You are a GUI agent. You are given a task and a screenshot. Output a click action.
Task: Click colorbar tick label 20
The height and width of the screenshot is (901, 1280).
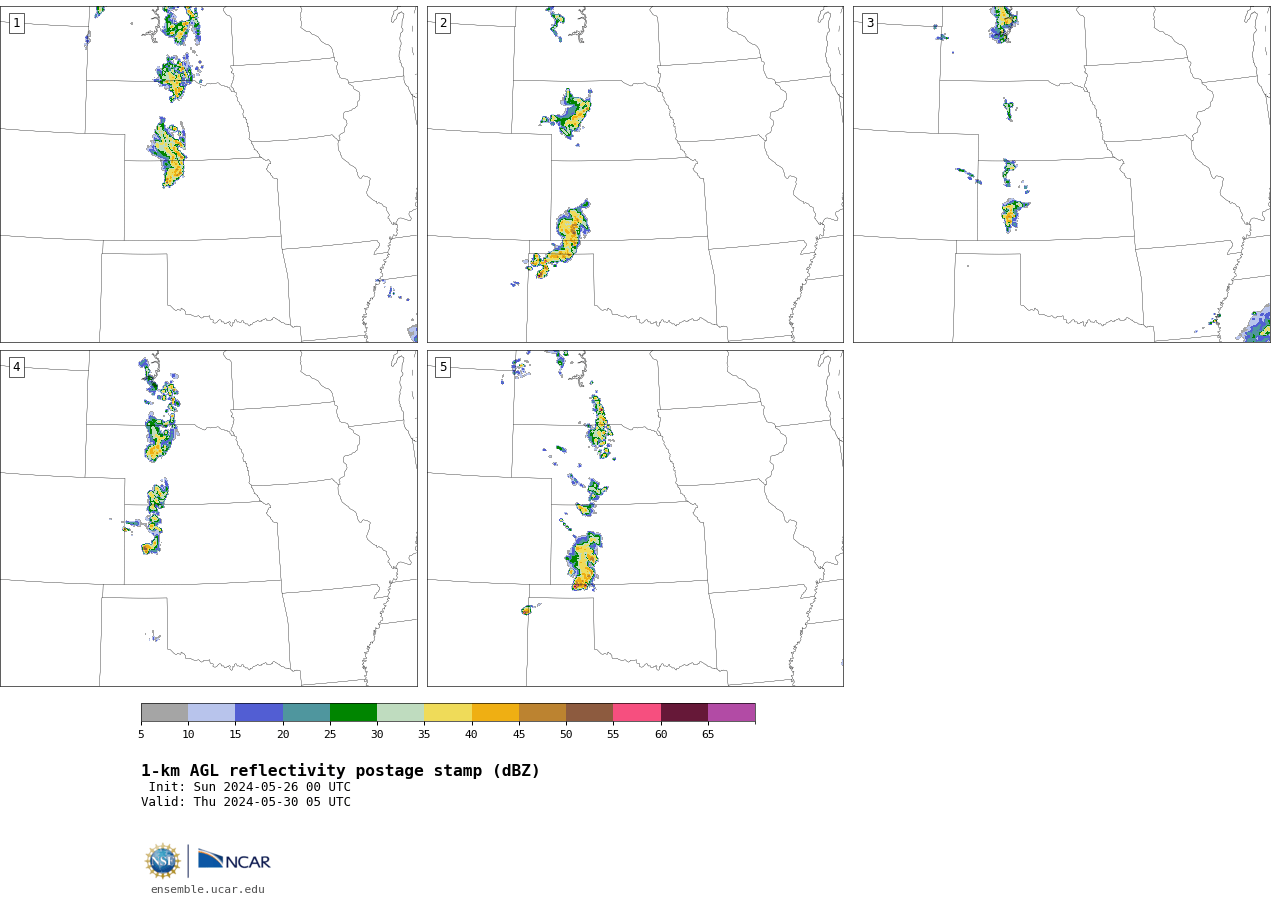(x=283, y=735)
